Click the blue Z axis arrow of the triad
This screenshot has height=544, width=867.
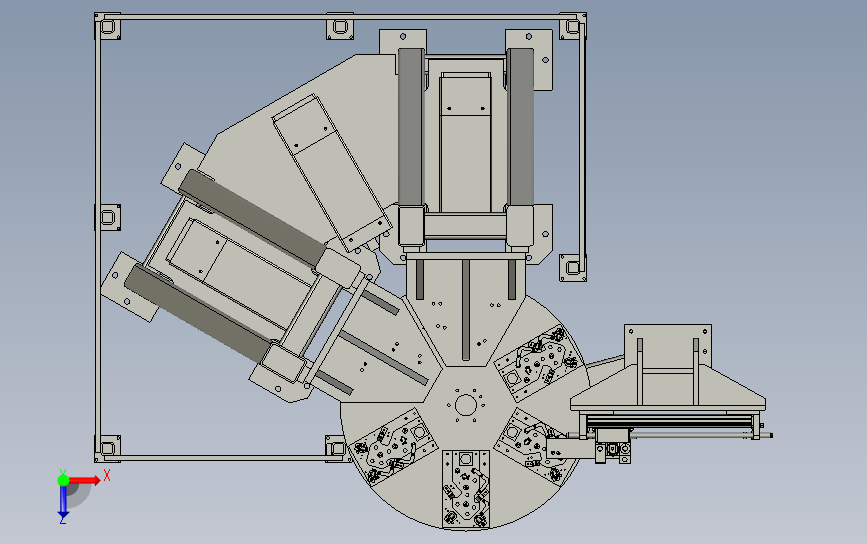pyautogui.click(x=63, y=503)
